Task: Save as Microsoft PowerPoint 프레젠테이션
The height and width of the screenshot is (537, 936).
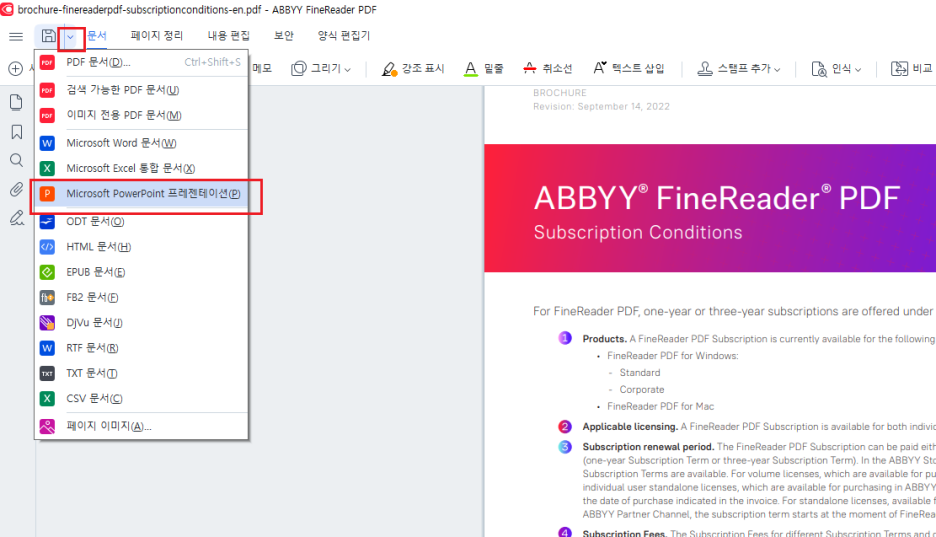Action: pos(141,193)
